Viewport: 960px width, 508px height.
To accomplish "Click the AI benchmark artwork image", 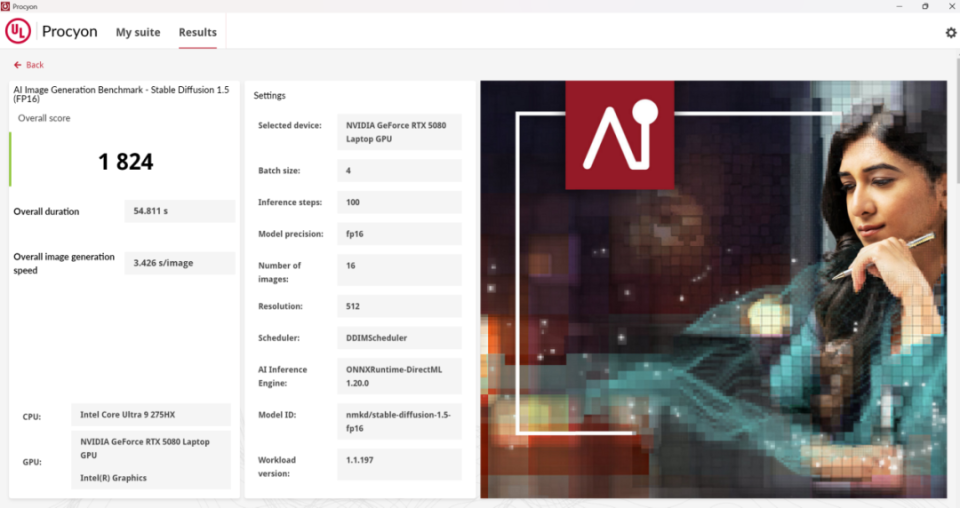I will (x=713, y=289).
